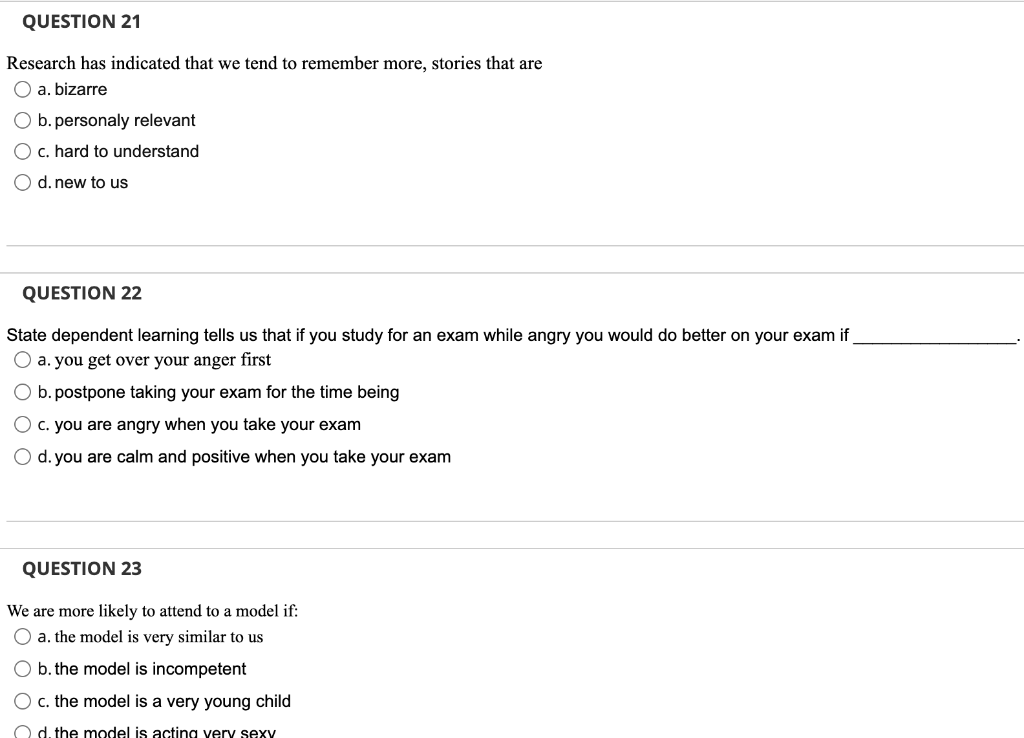1024x738 pixels.
Task: Click the label text 'bizarre'
Action: point(83,89)
